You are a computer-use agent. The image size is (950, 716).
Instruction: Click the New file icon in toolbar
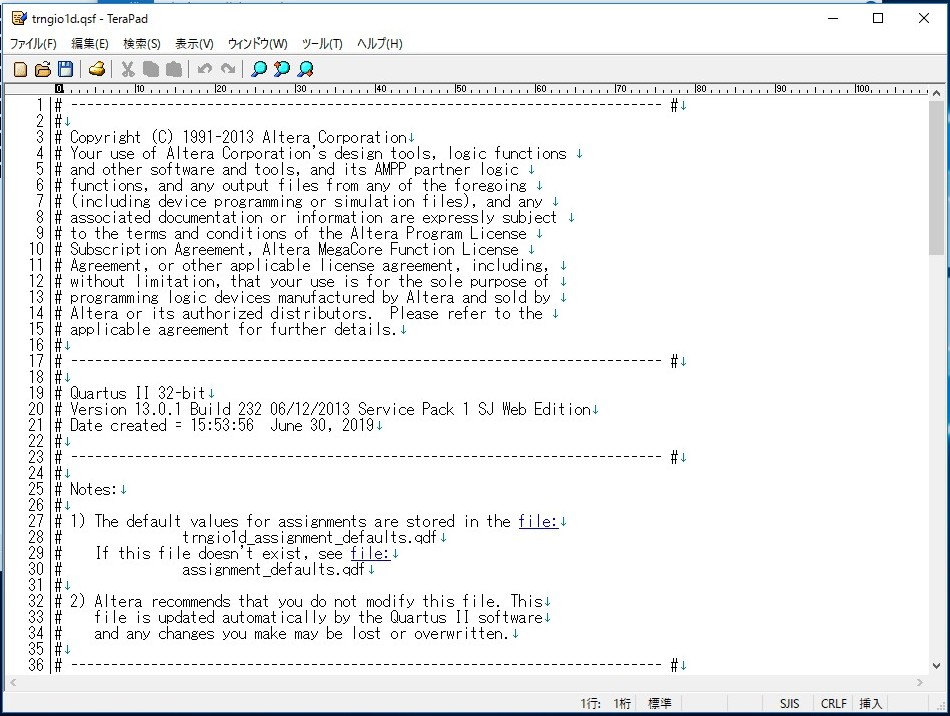20,69
